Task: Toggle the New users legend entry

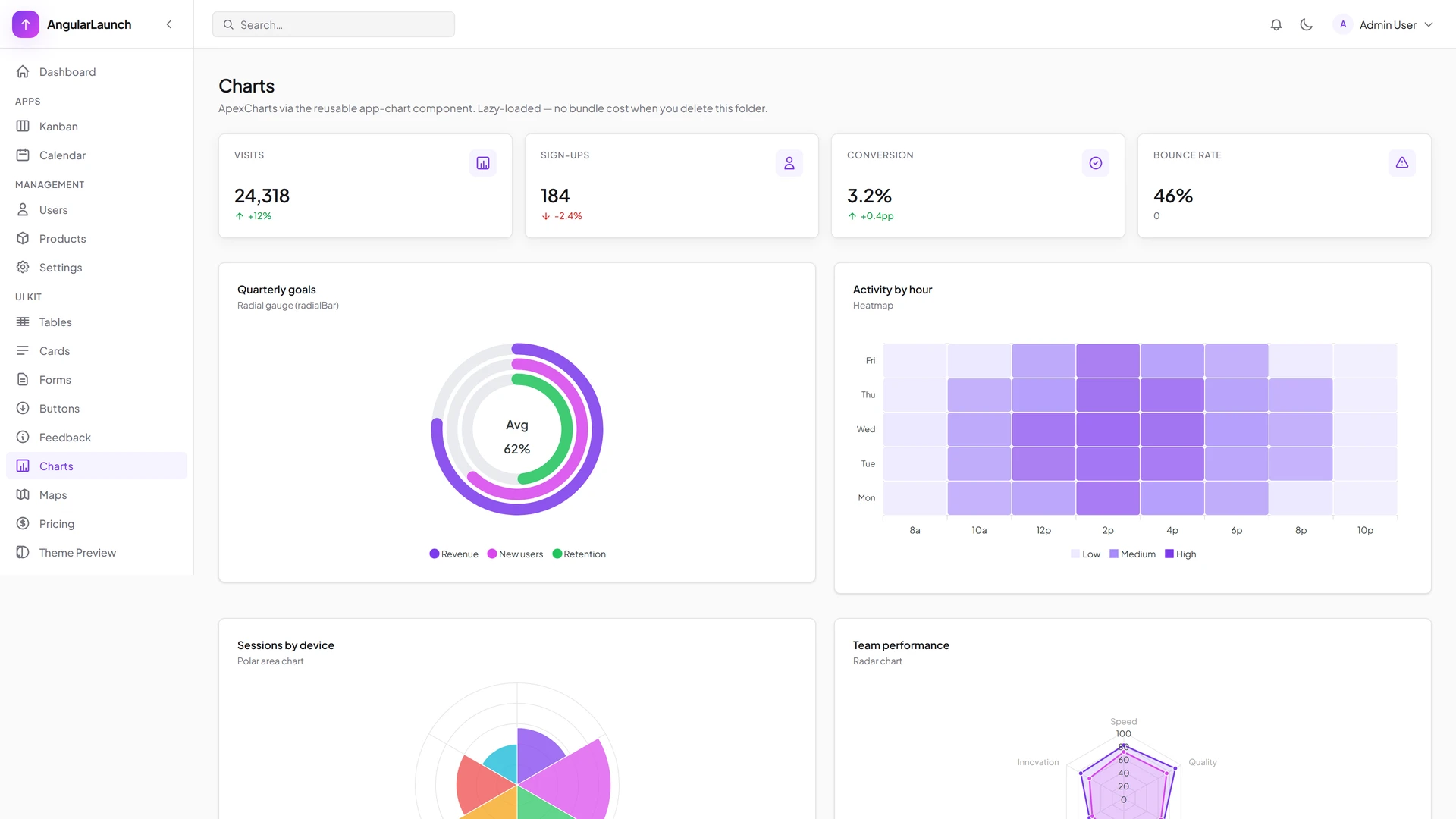Action: (x=515, y=554)
